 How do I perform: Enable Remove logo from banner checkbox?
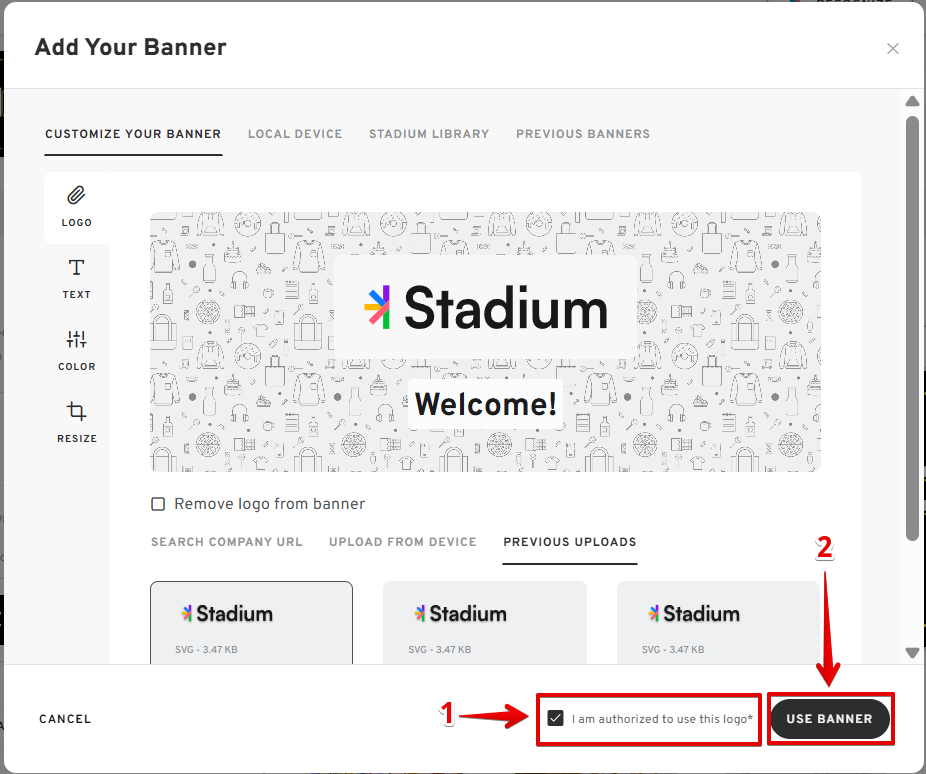click(158, 504)
